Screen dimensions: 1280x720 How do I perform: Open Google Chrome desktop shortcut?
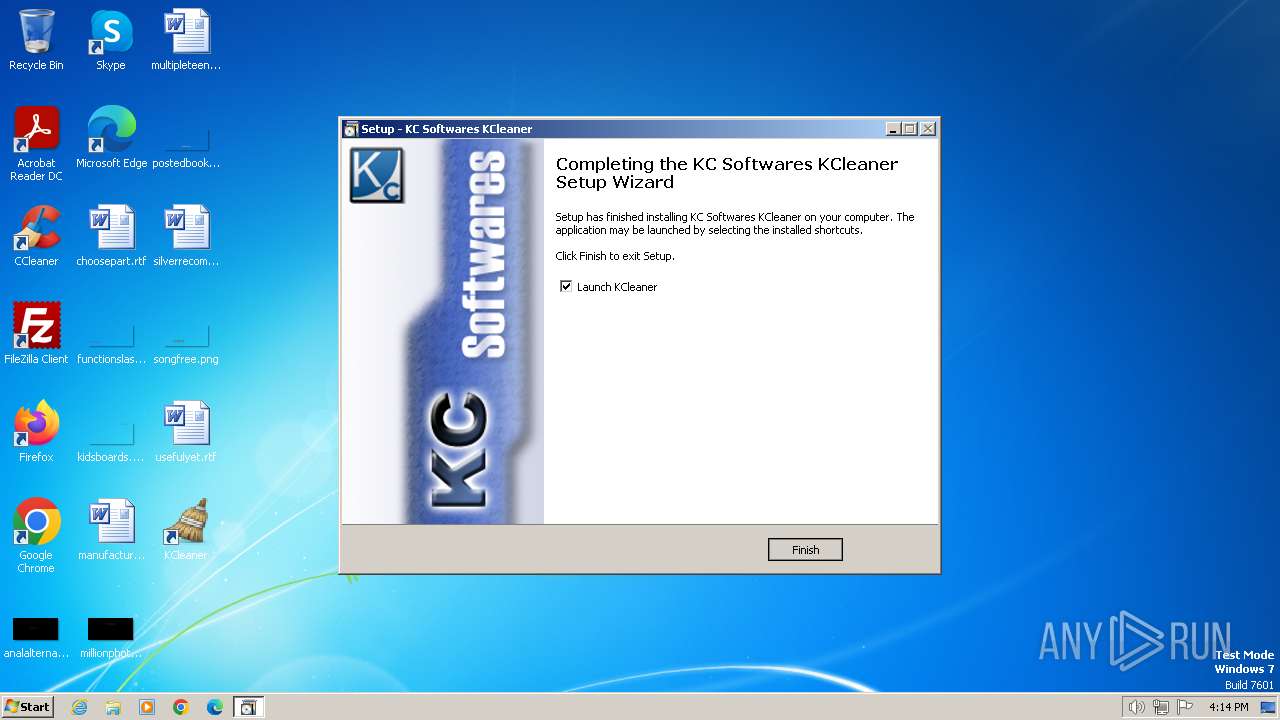(x=36, y=536)
